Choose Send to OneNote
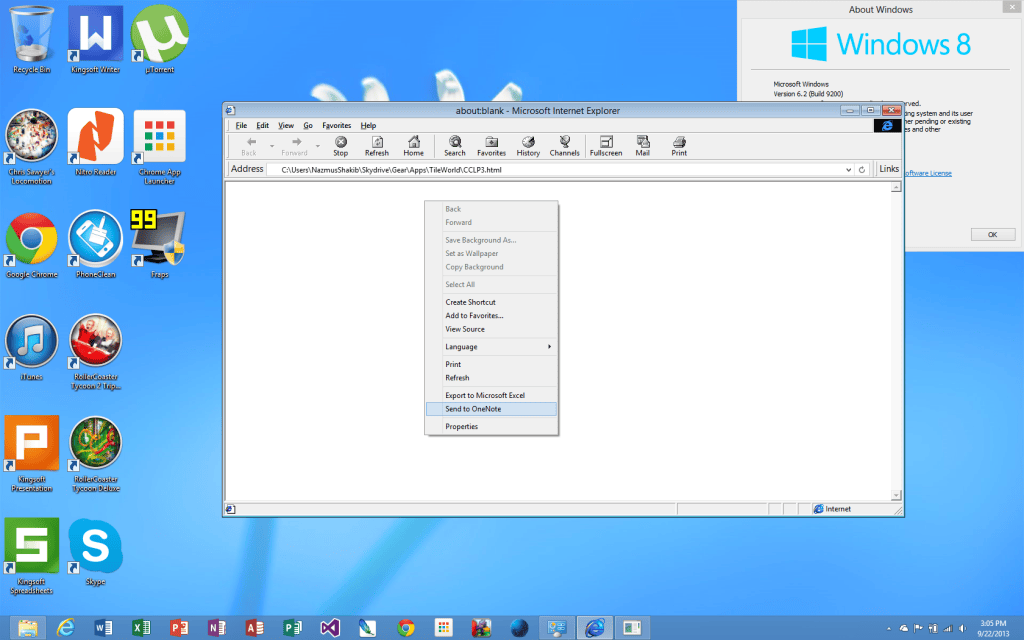 tap(491, 409)
